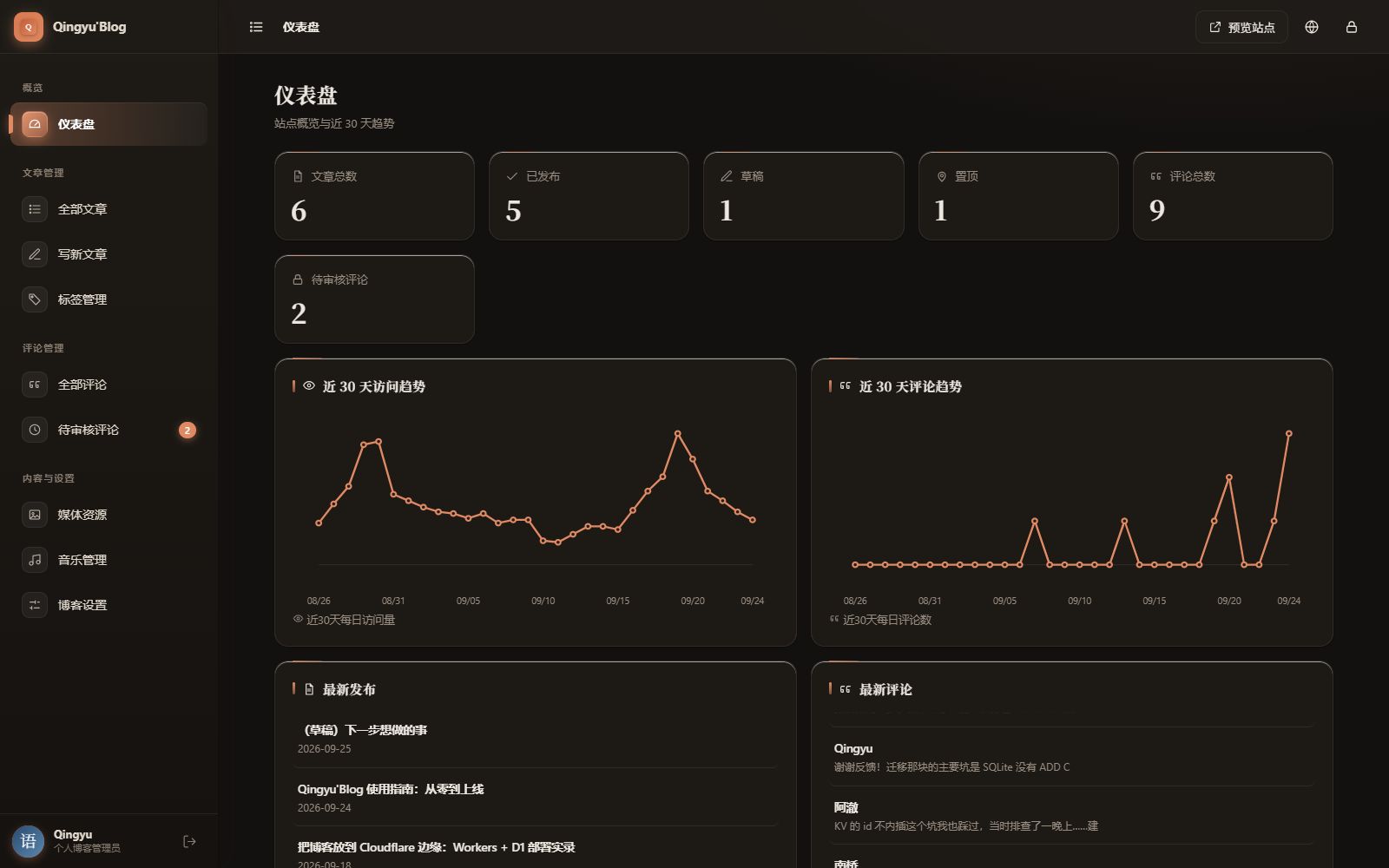Click the 写新文章 pencil icon
The image size is (1389, 868).
click(35, 254)
